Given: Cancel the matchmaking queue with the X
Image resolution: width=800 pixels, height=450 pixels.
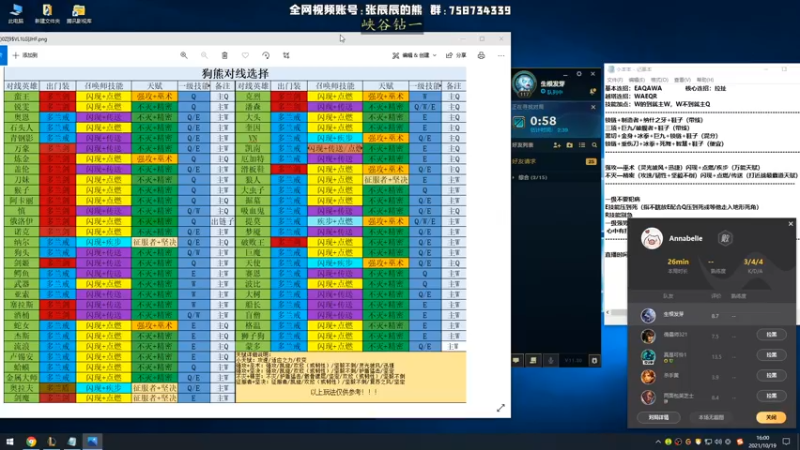Looking at the screenshot, I should point(593,107).
